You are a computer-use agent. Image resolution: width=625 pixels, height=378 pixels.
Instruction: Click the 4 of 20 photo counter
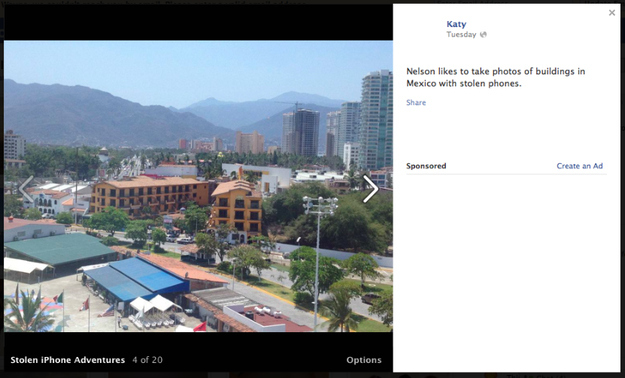tap(147, 360)
